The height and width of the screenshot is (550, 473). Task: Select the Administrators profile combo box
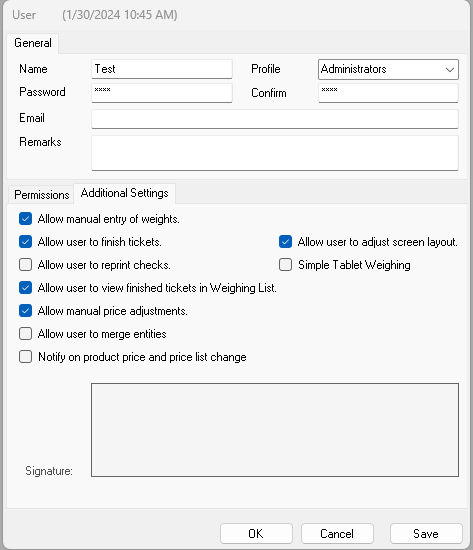388,69
